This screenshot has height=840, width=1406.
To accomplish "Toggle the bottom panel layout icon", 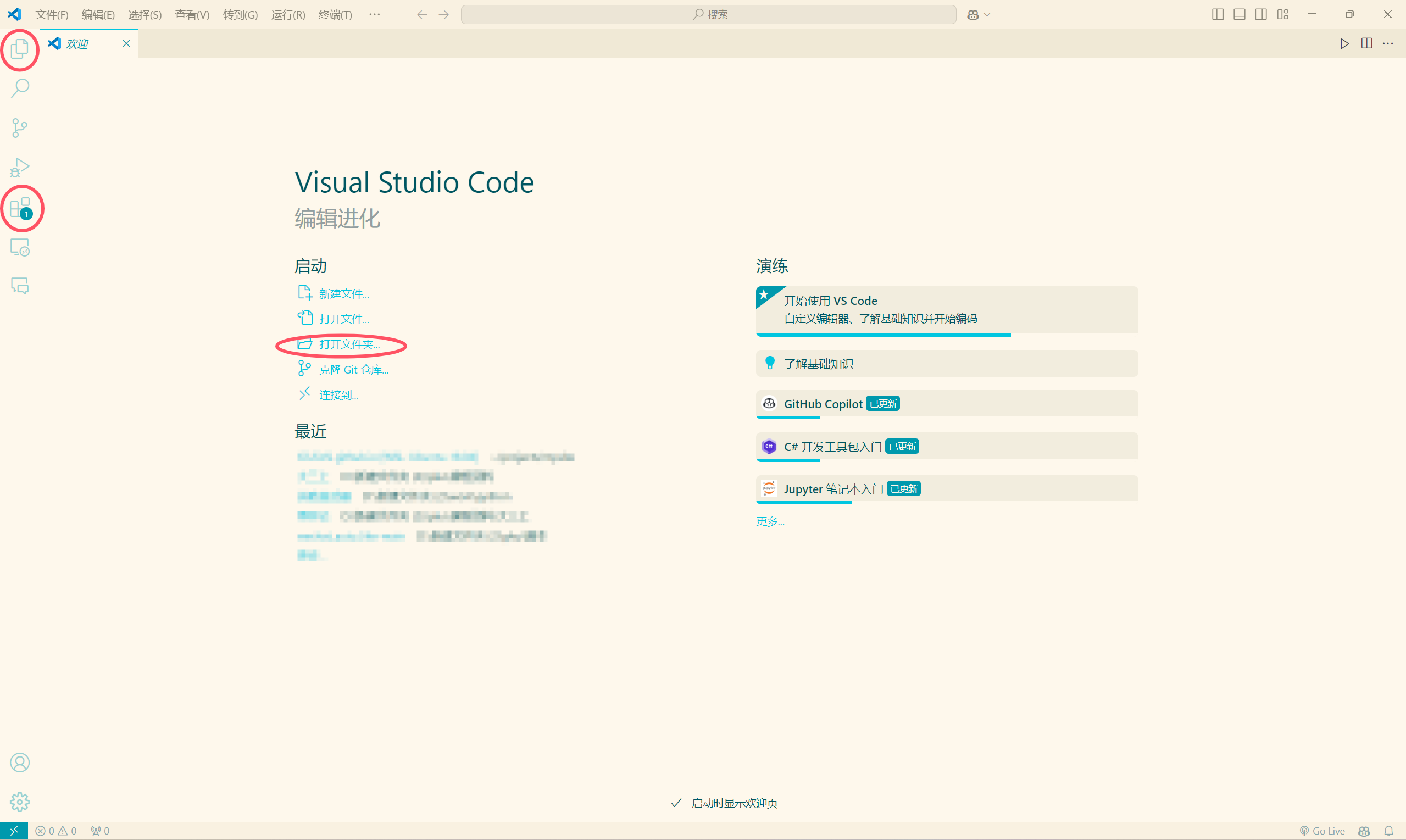I will pyautogui.click(x=1240, y=15).
